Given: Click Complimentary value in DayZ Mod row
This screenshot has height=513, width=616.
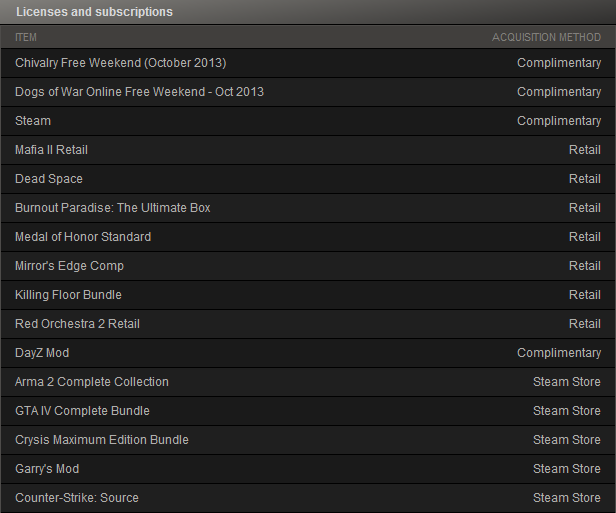Looking at the screenshot, I should coord(559,353).
